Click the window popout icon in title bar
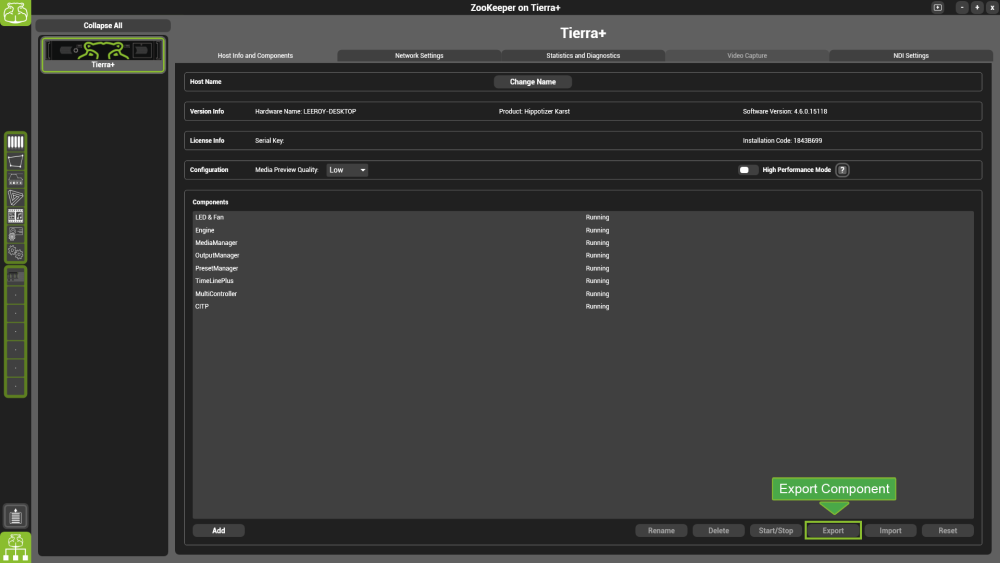 click(938, 8)
